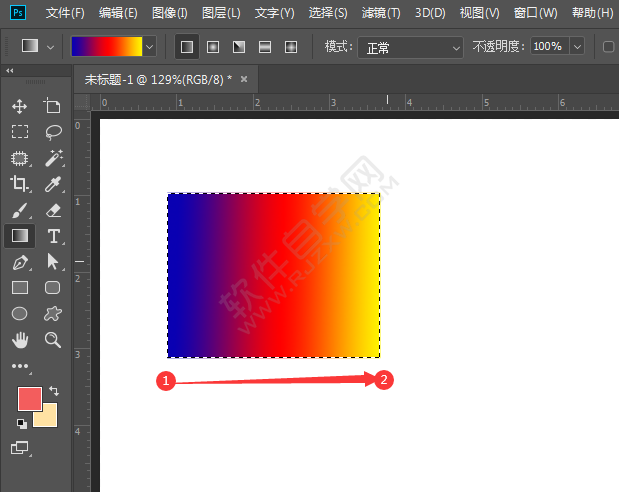Open the 图像(I) menu
The height and width of the screenshot is (492, 619).
pyautogui.click(x=170, y=13)
